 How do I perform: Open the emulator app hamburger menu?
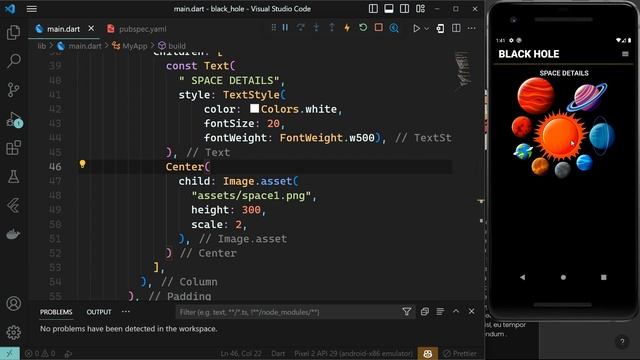pyautogui.click(x=625, y=54)
